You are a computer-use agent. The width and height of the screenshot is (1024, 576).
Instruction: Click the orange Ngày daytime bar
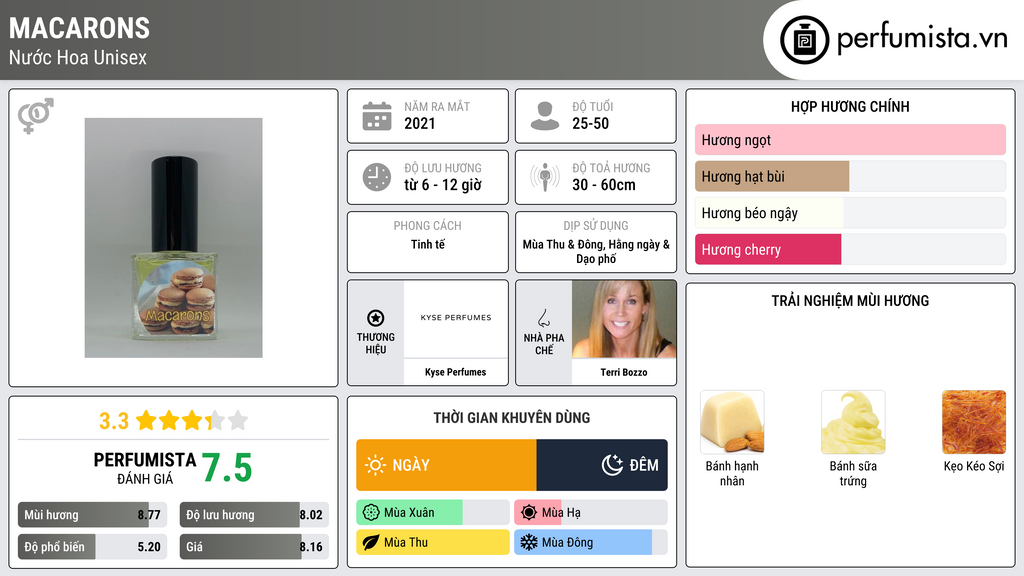[x=446, y=465]
